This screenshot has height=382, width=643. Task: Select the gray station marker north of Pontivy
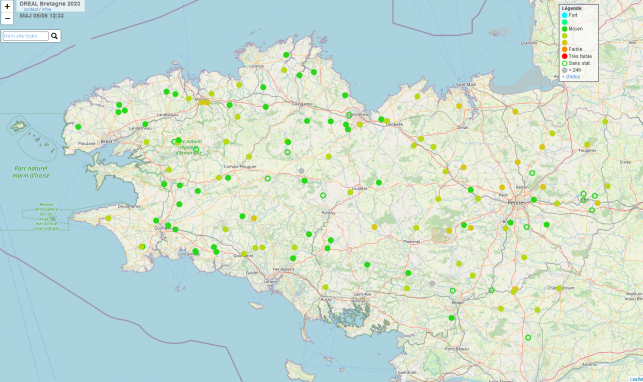coord(301,171)
